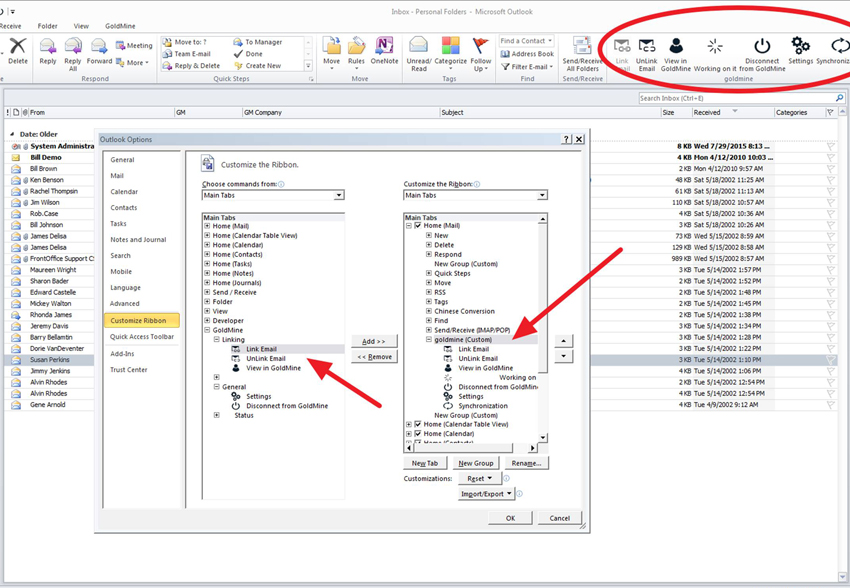Screen dimensions: 850x588
Task: Open the More dropdown in the Respond group
Action: tap(134, 63)
